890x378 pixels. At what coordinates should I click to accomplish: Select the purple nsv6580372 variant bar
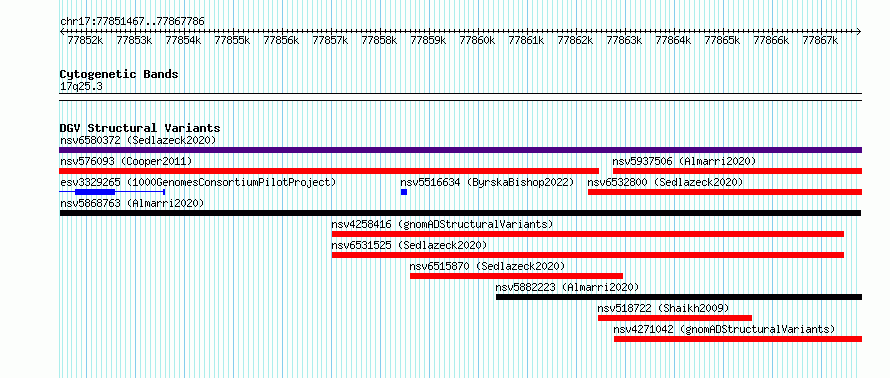(460, 150)
